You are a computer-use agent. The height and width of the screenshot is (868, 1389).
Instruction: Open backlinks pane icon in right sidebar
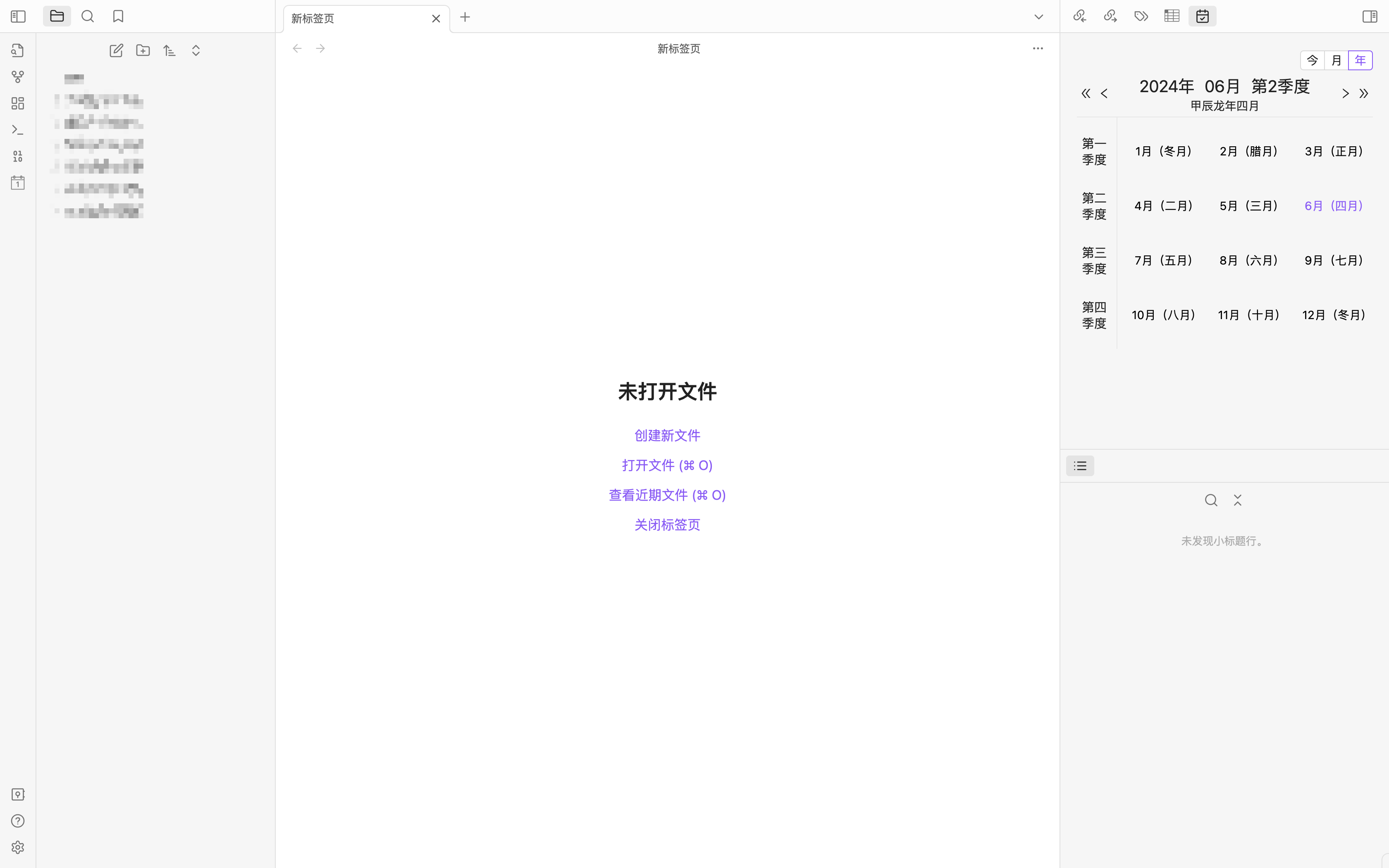pyautogui.click(x=1080, y=16)
